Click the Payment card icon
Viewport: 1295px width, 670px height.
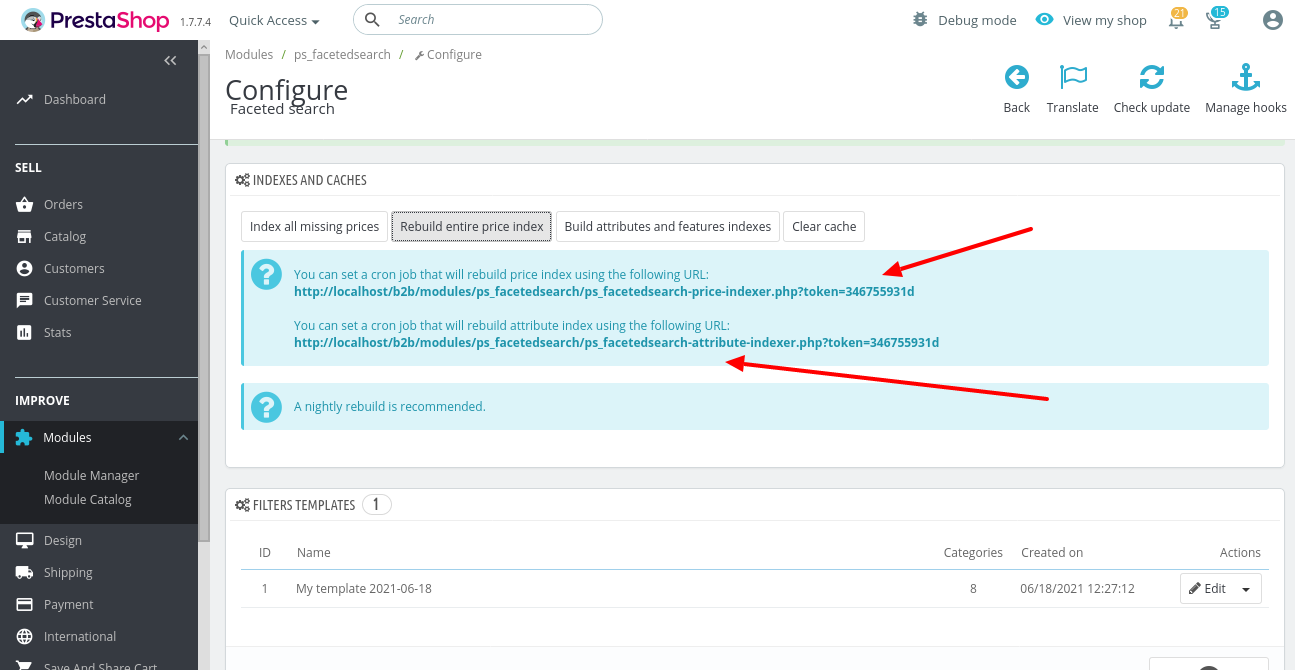tap(24, 604)
